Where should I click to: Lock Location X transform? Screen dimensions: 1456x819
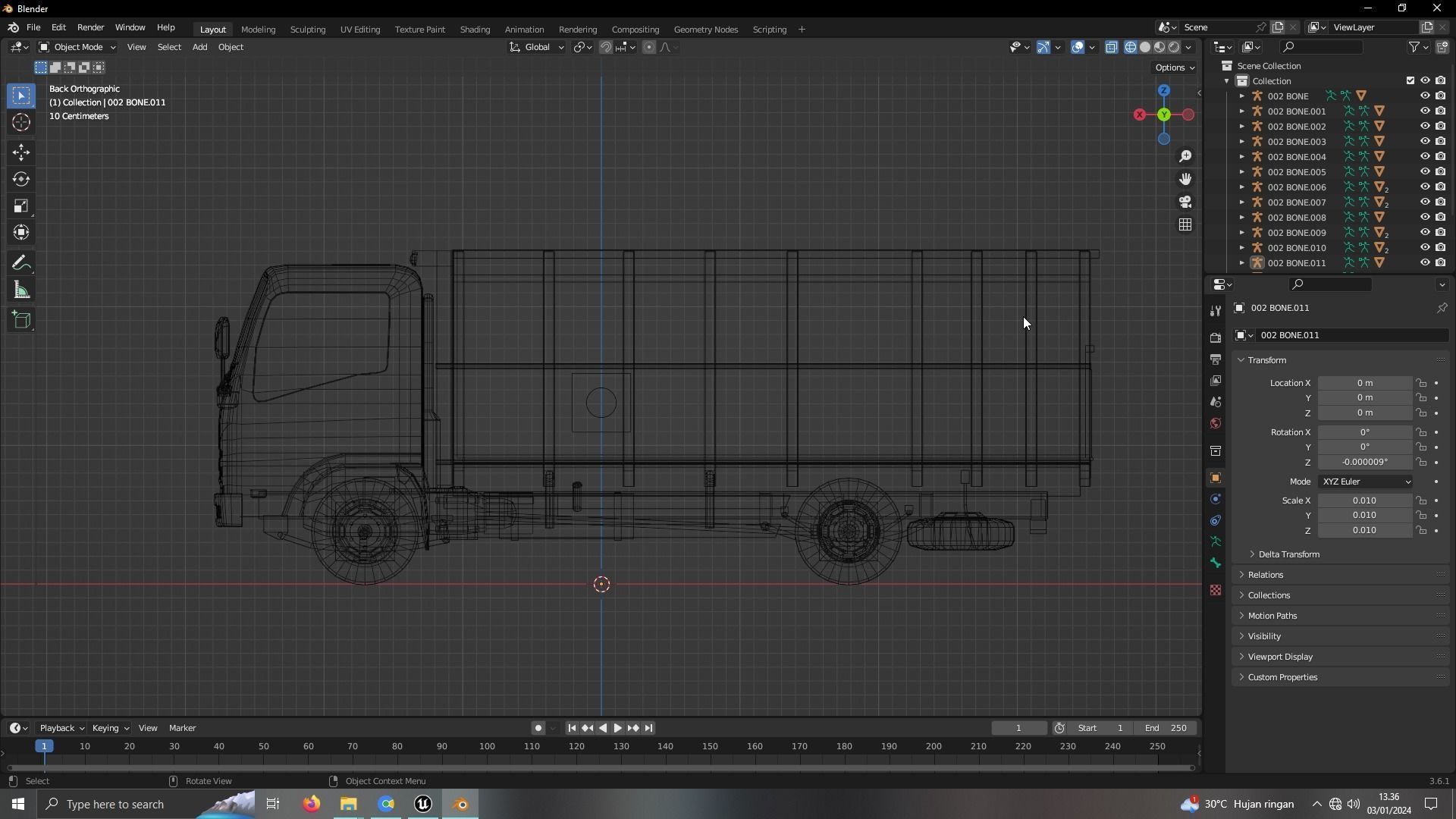1421,383
